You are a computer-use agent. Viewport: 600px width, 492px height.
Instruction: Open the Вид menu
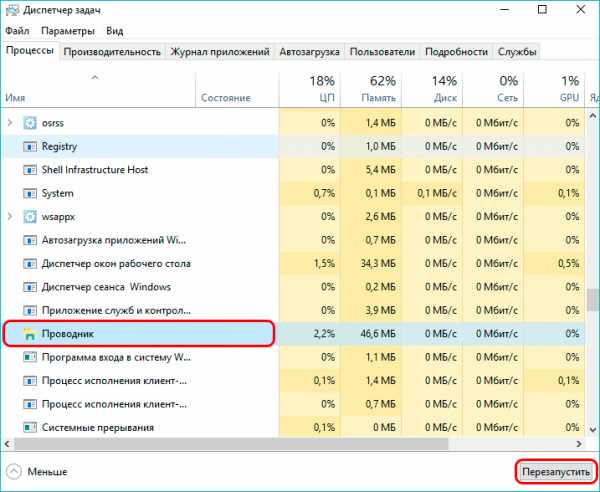click(x=115, y=31)
